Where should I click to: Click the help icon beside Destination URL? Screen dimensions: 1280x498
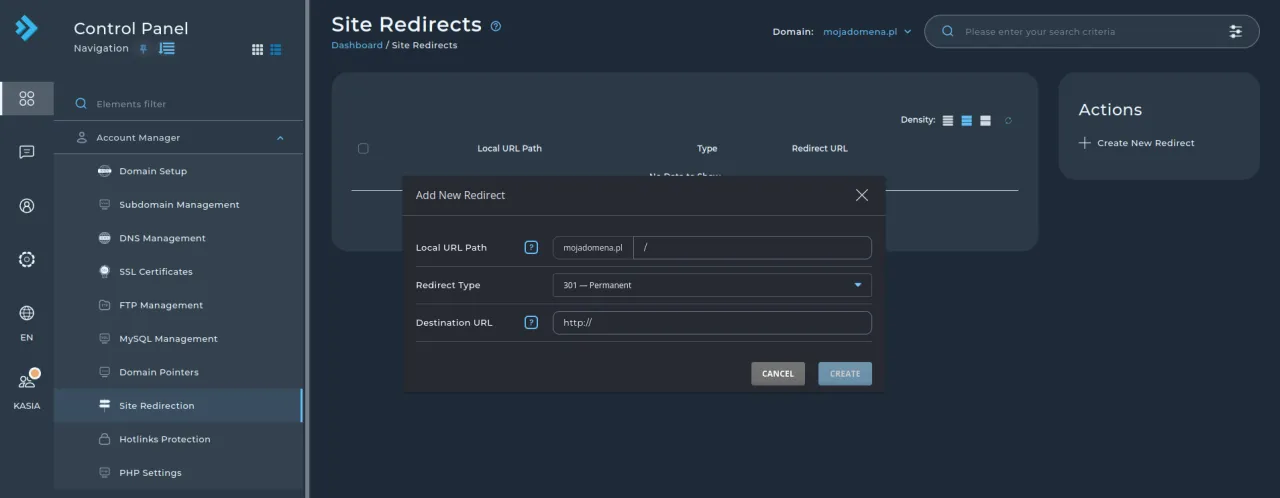(x=531, y=323)
